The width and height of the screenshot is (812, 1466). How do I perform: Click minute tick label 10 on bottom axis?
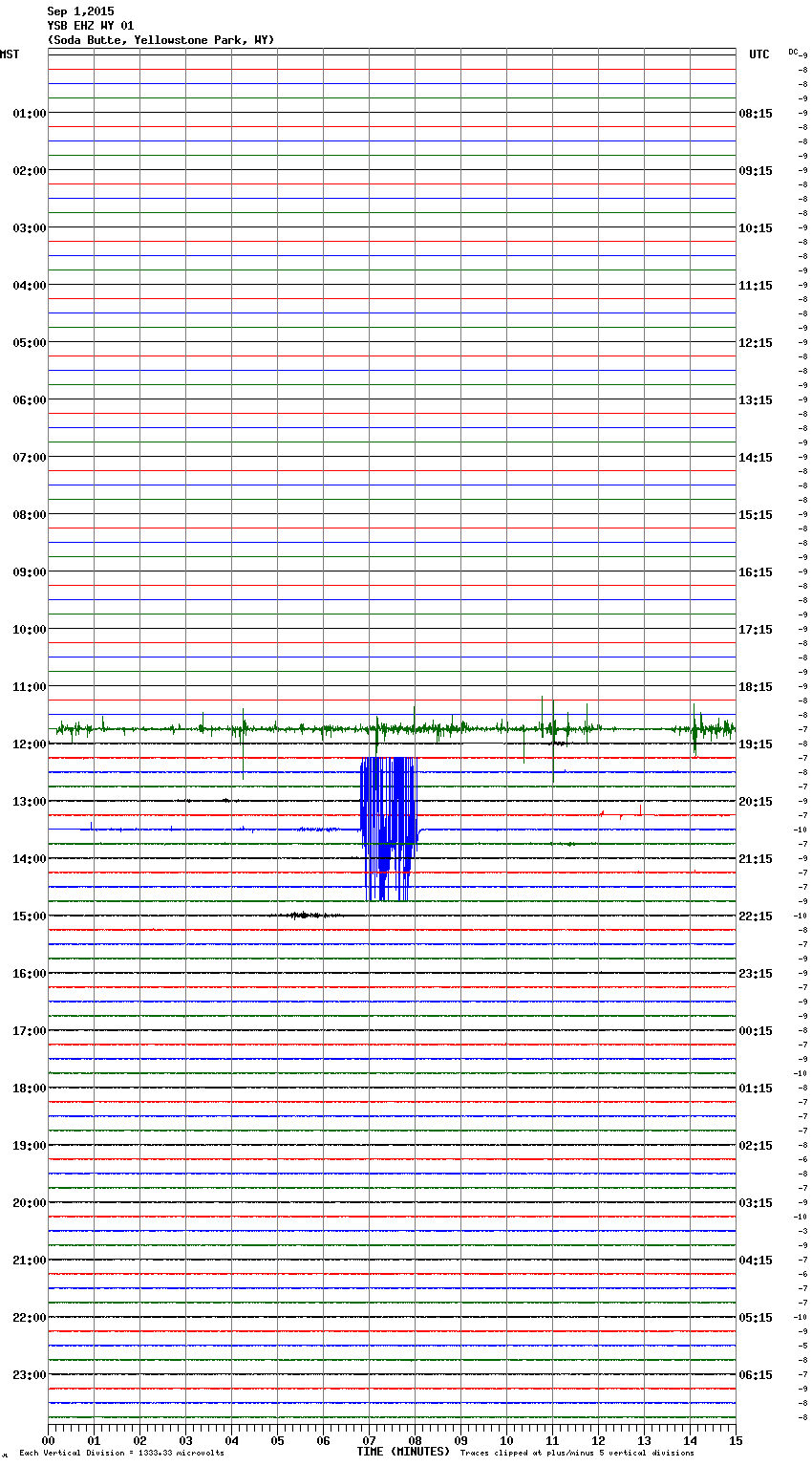[x=506, y=1440]
